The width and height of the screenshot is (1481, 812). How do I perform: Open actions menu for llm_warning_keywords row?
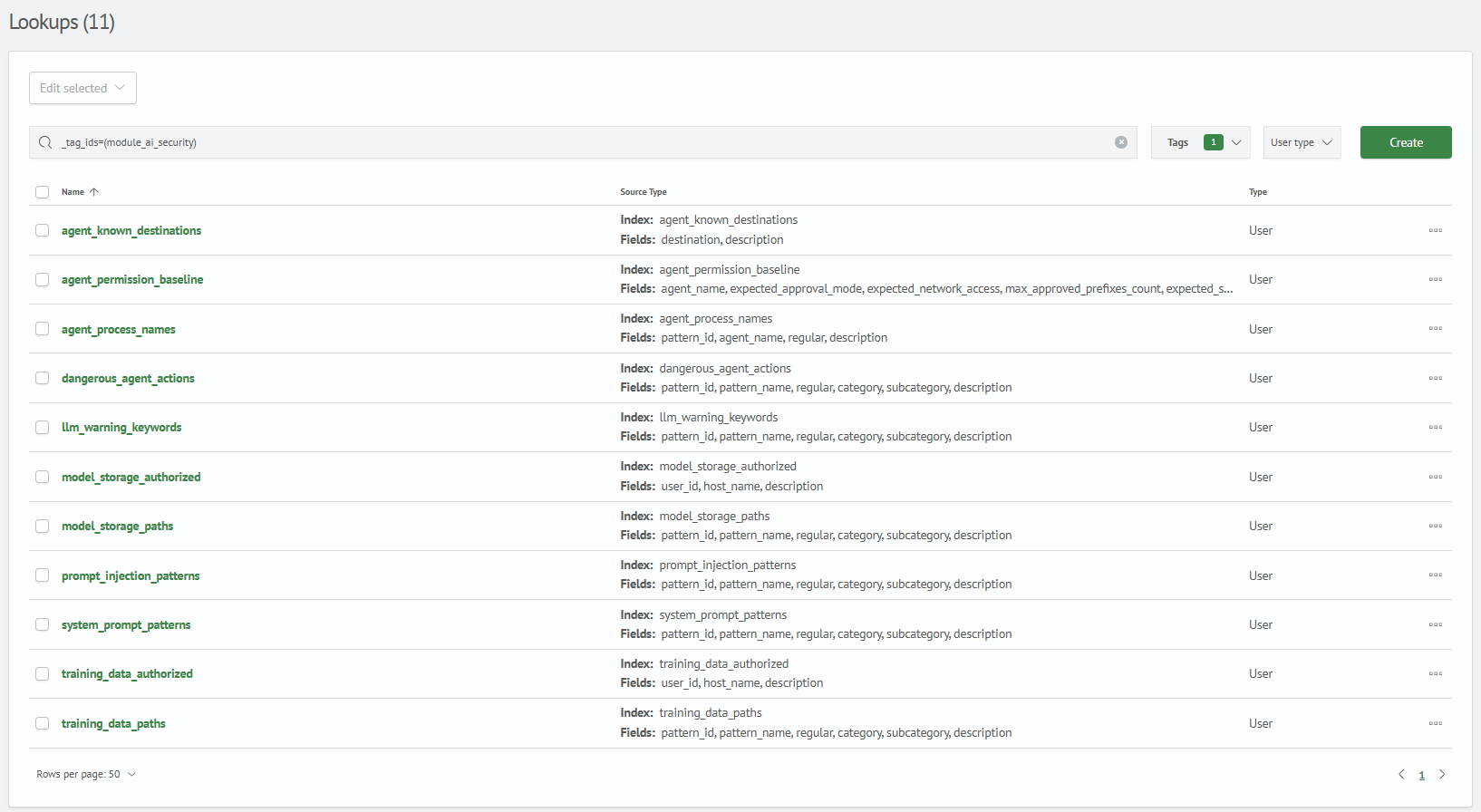tap(1435, 427)
